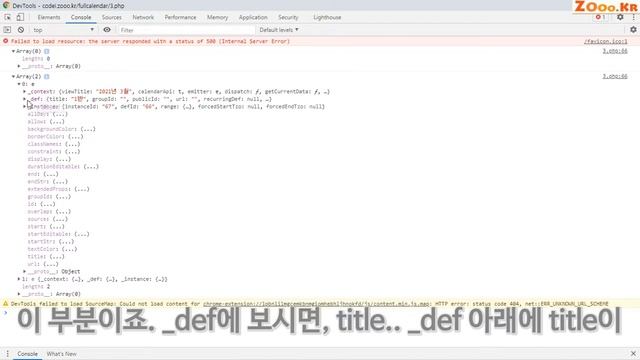Viewport: 640px width, 360px height.
Task: Open the /favicon.ico:1 source link
Action: pos(605,42)
